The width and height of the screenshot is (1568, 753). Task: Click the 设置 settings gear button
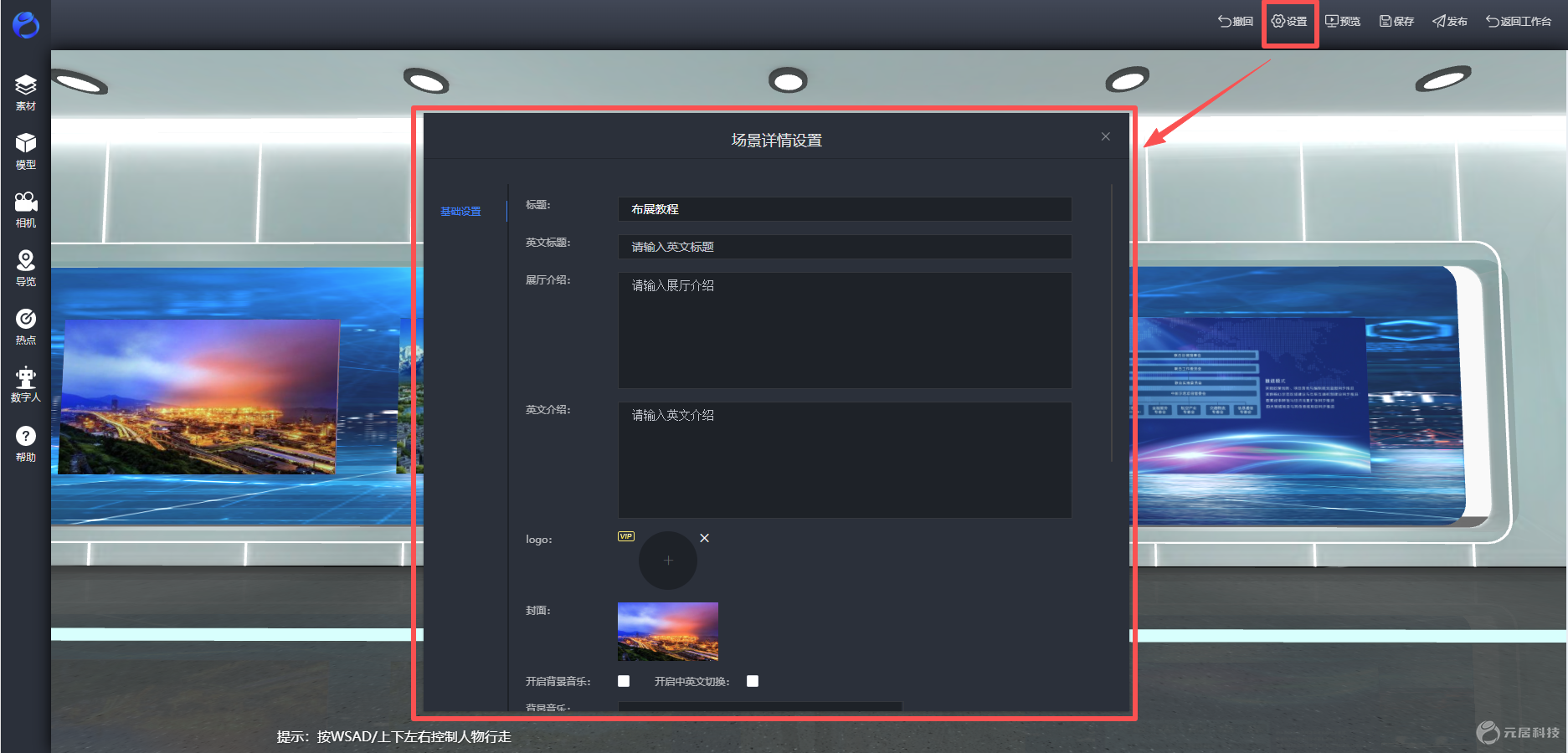point(1289,21)
